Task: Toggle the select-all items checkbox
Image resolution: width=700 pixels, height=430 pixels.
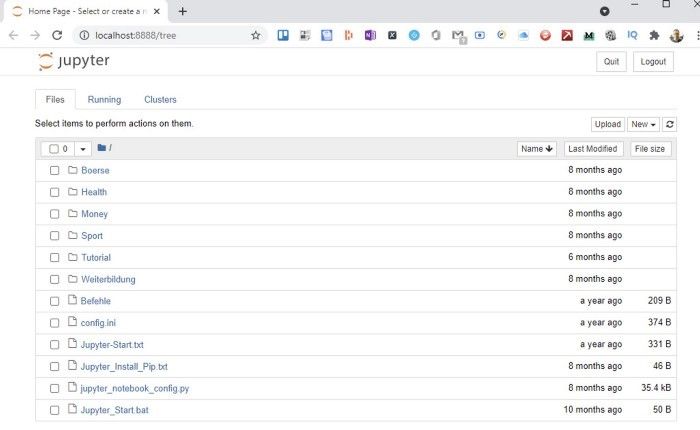Action: [54, 149]
